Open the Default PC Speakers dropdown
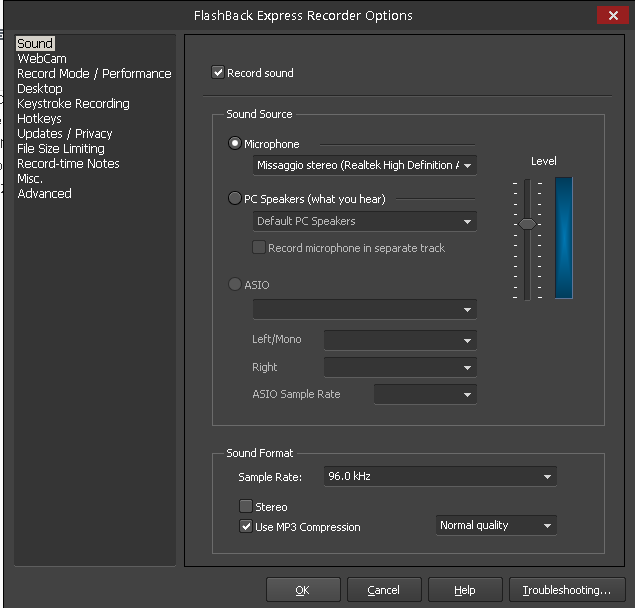 pyautogui.click(x=364, y=221)
